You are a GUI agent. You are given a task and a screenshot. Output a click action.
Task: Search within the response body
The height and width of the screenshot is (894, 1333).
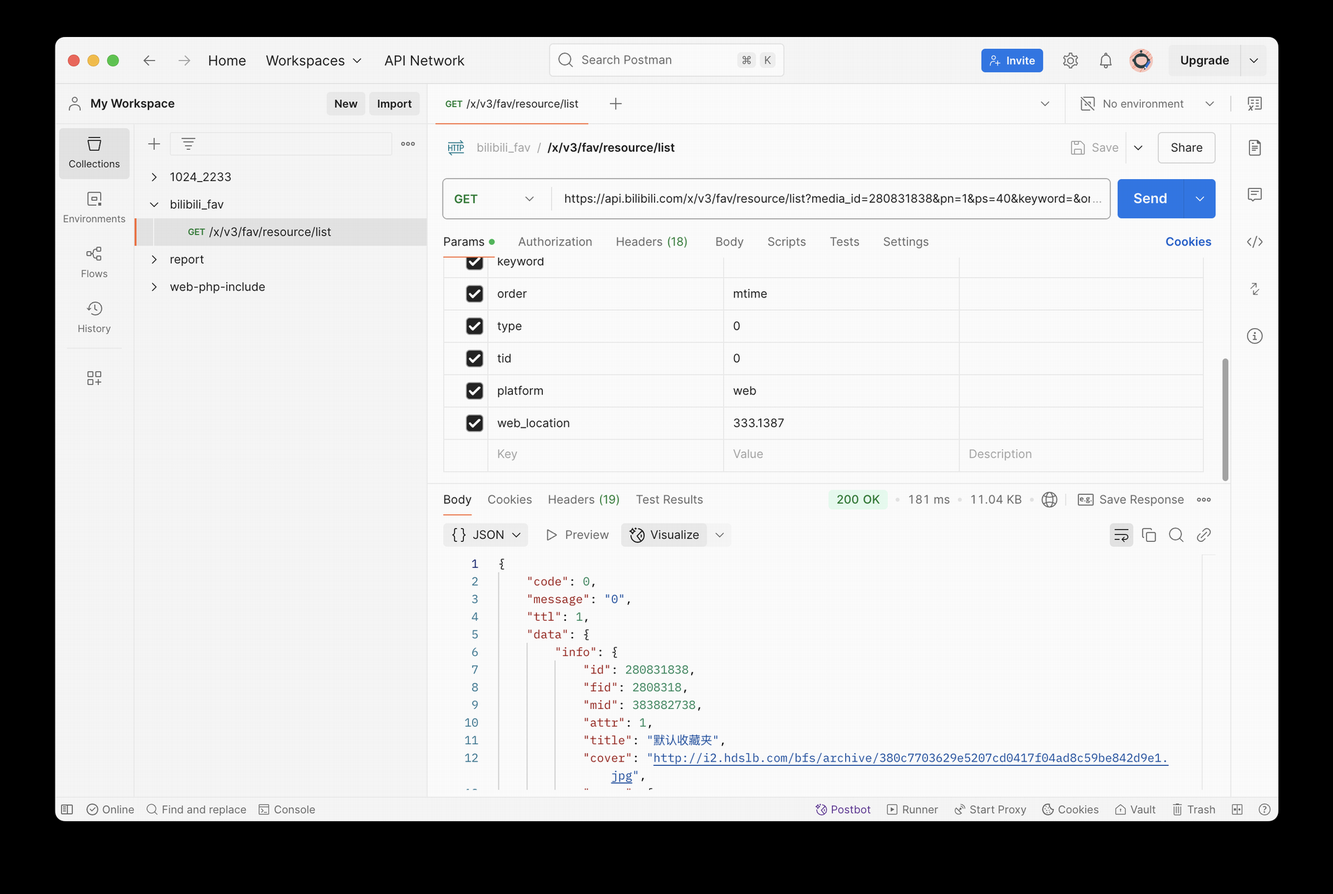pos(1176,535)
